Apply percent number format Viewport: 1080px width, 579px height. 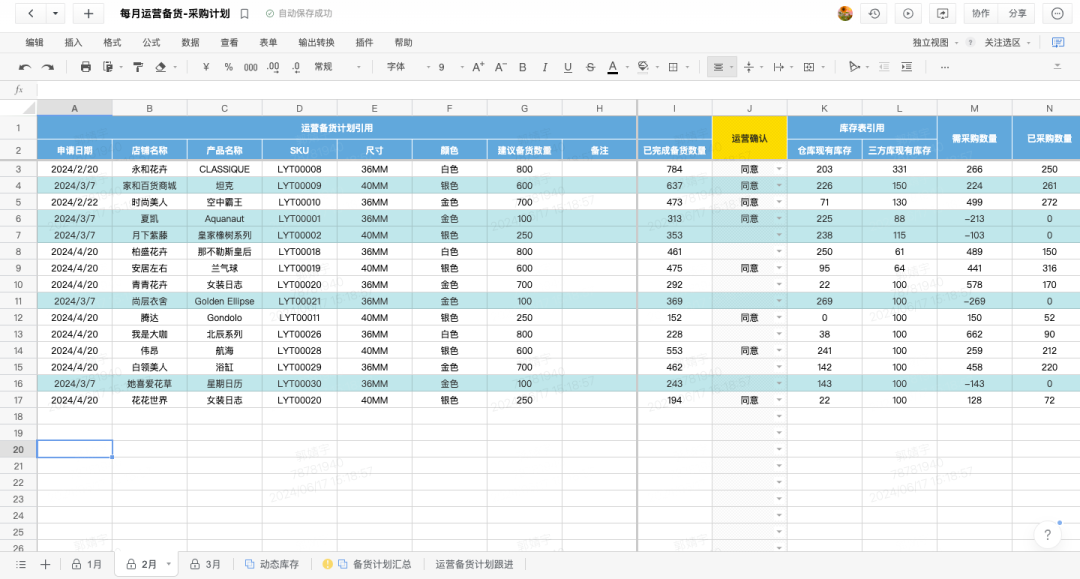coord(228,67)
